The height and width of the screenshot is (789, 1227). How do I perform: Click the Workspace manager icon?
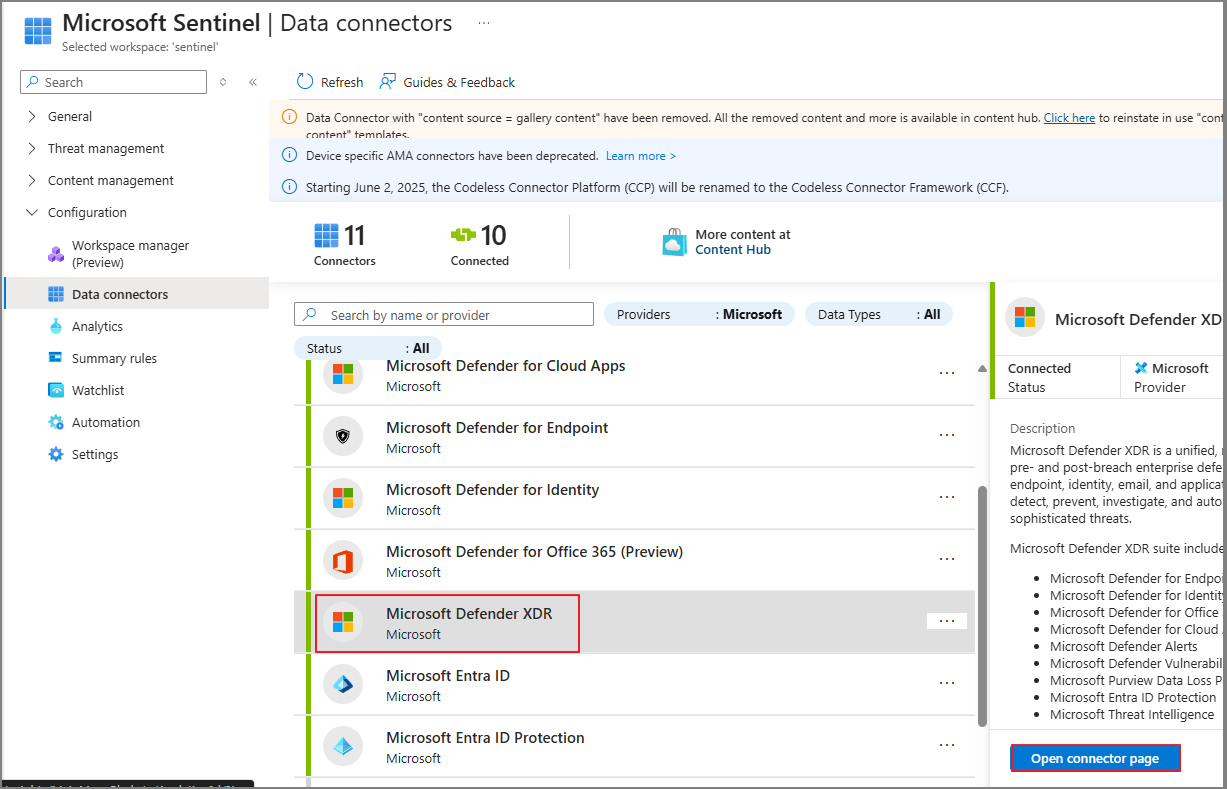coord(56,254)
